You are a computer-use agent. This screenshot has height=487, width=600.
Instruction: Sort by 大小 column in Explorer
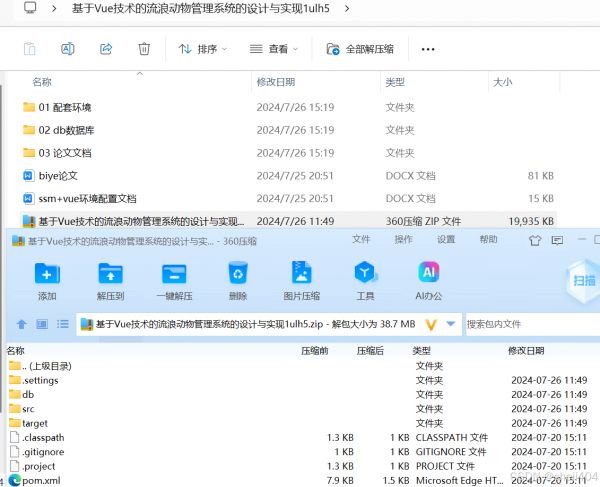(x=502, y=82)
